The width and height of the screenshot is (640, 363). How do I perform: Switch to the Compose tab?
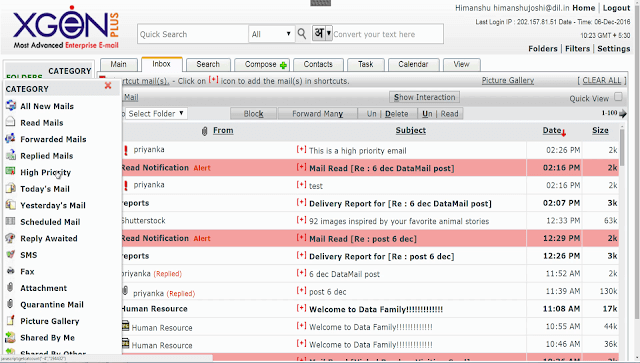pyautogui.click(x=266, y=65)
